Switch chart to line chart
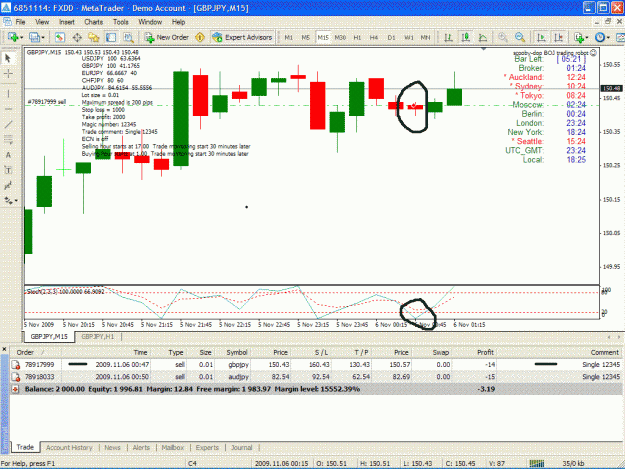 point(482,37)
